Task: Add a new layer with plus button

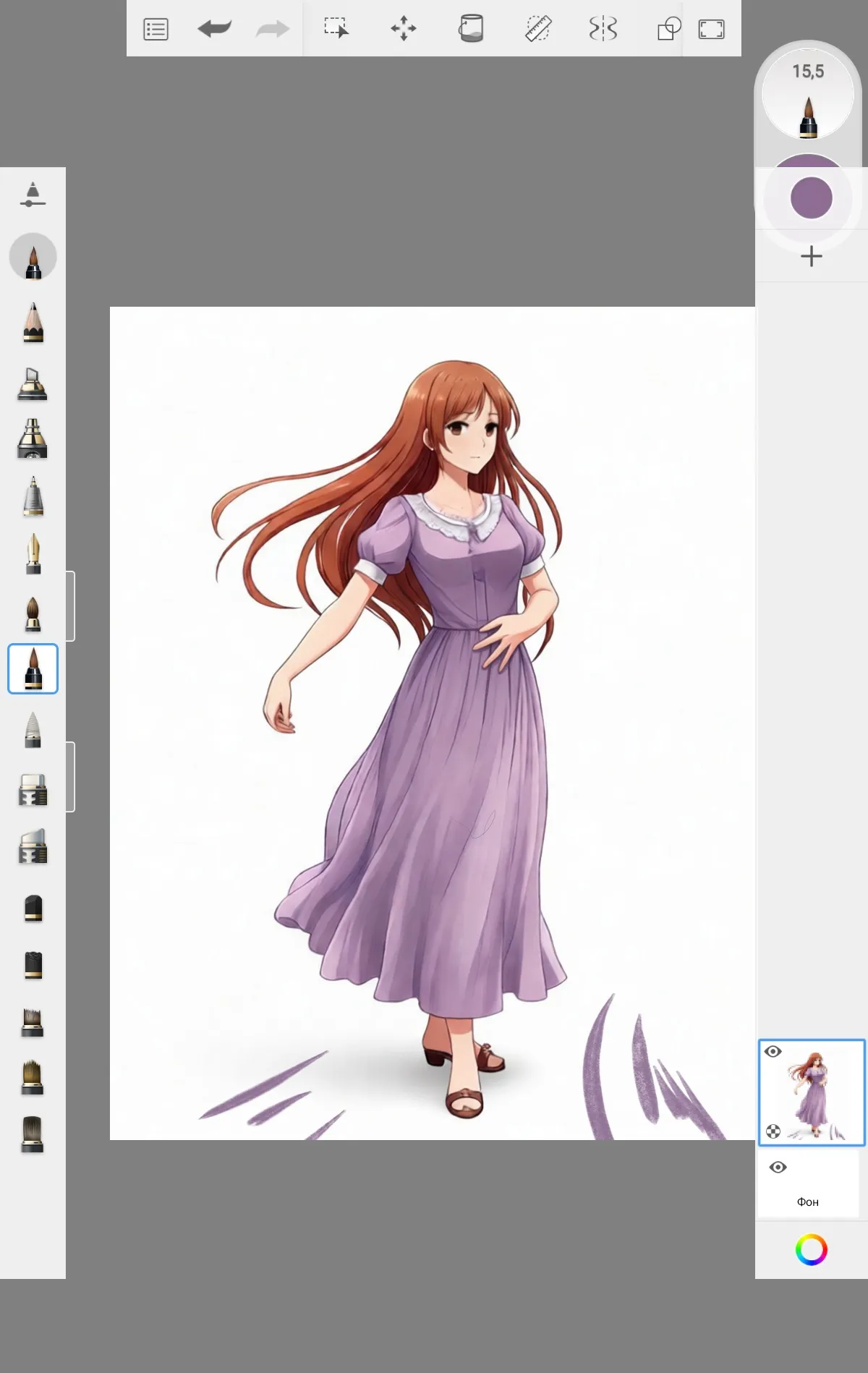Action: click(812, 256)
